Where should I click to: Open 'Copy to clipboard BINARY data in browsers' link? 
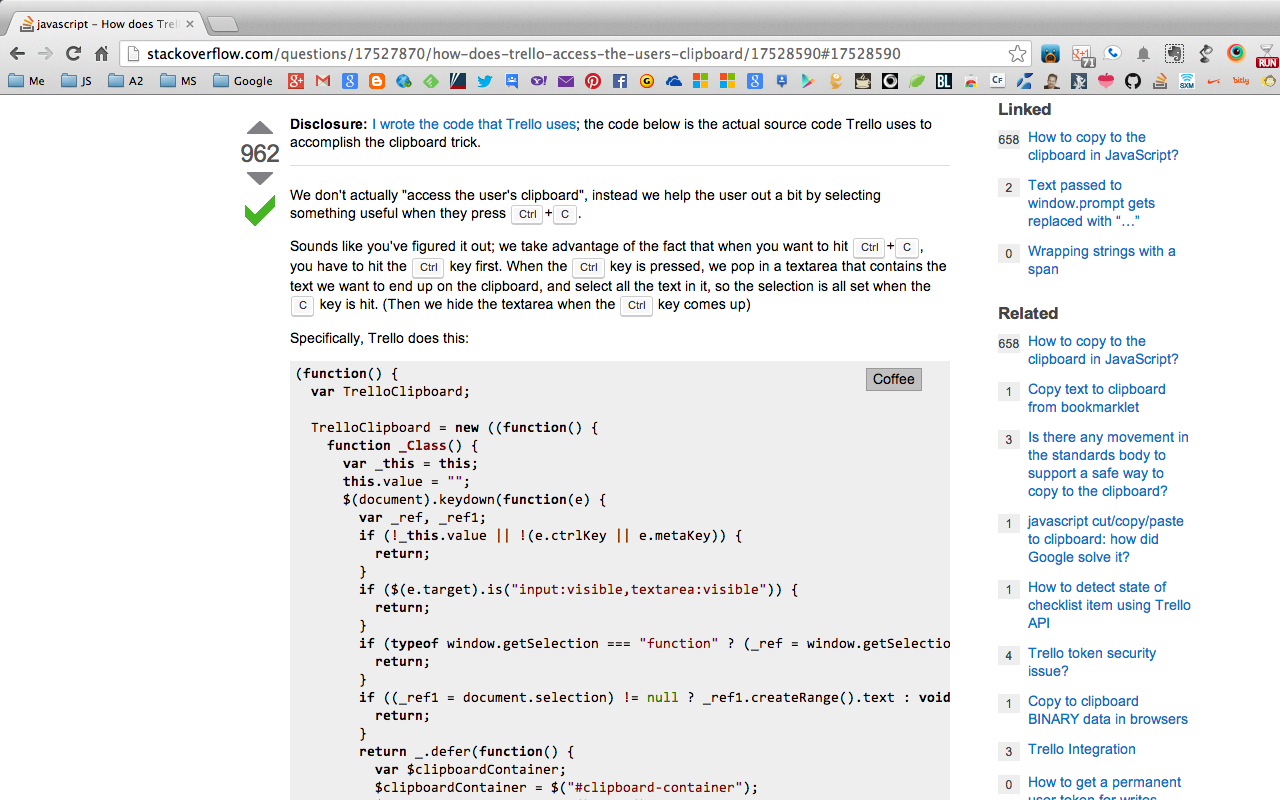1107,710
